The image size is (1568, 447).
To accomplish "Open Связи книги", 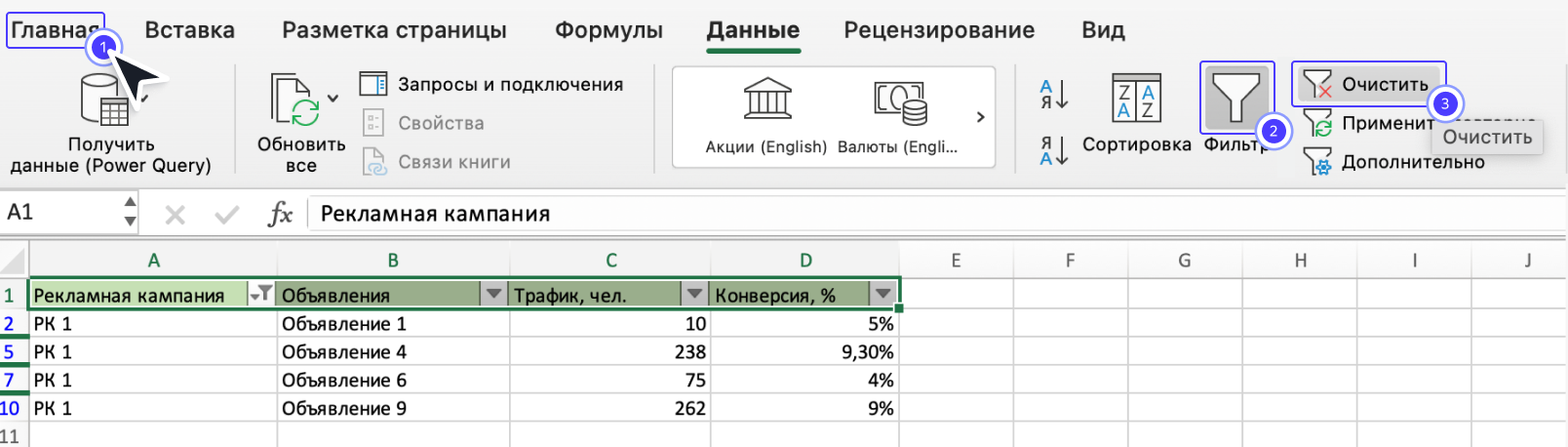I will coord(436,162).
